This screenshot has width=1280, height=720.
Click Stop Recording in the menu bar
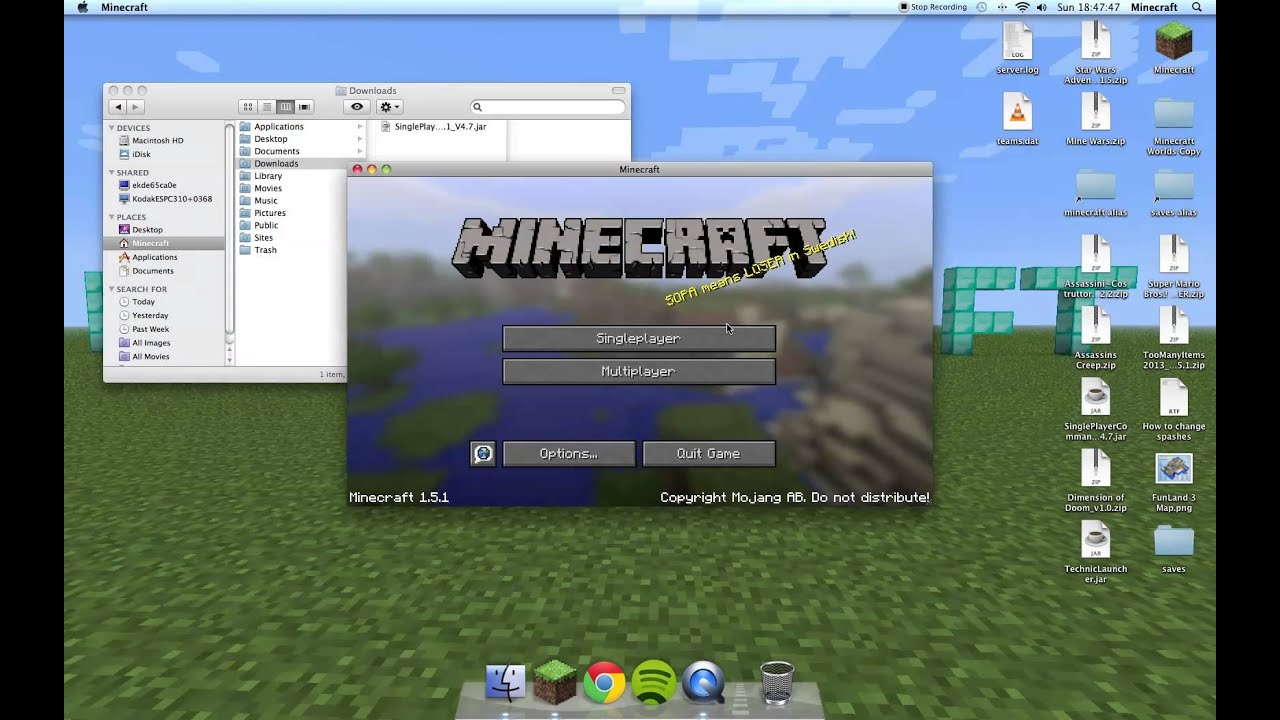(x=933, y=7)
